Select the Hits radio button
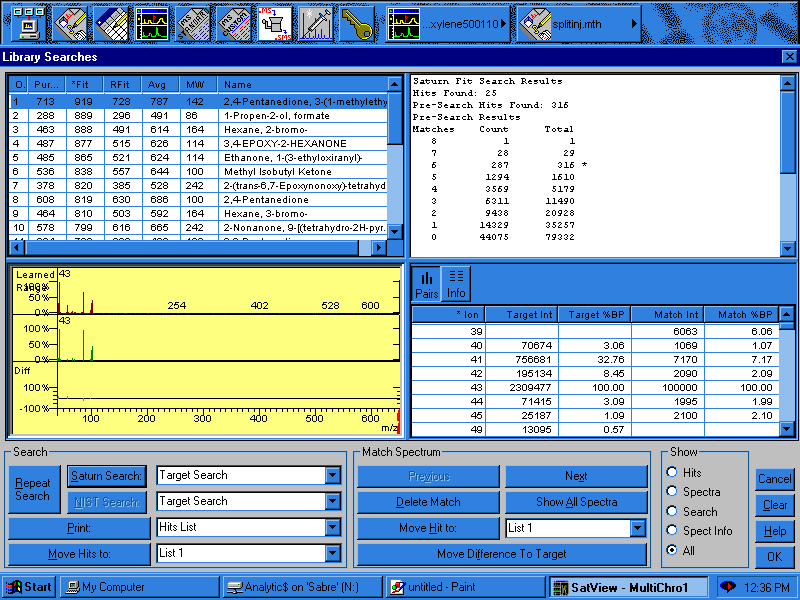This screenshot has height=600, width=800. (672, 472)
